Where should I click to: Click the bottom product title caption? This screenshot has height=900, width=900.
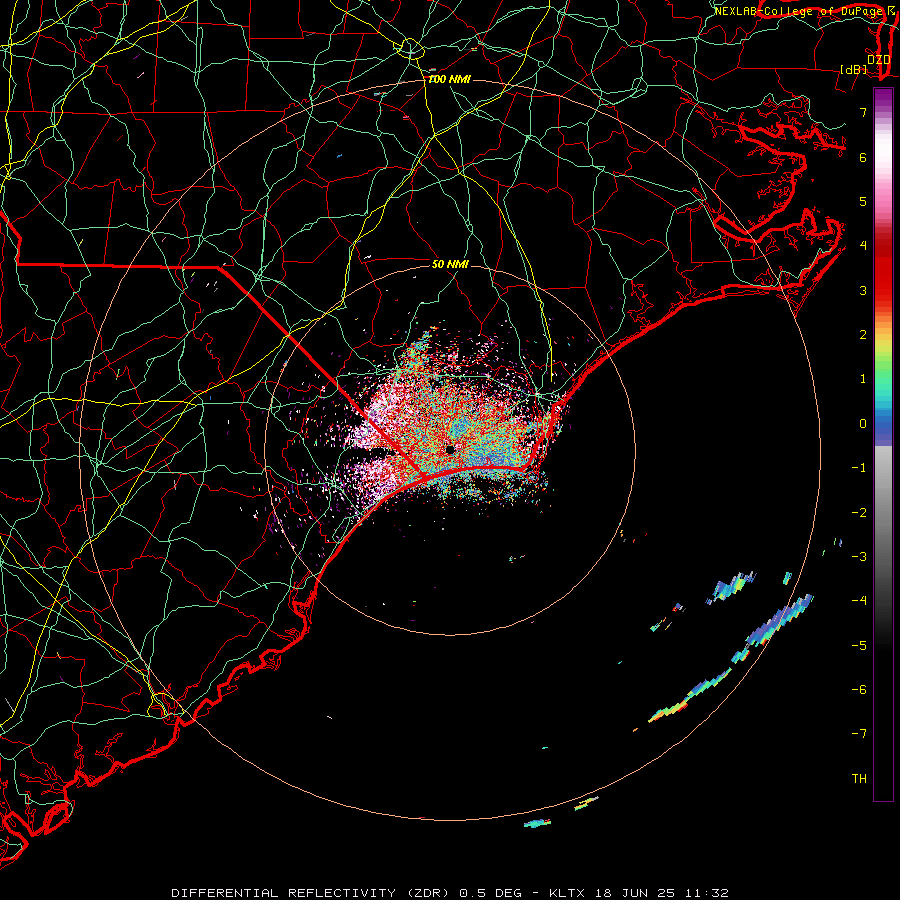pos(450,893)
